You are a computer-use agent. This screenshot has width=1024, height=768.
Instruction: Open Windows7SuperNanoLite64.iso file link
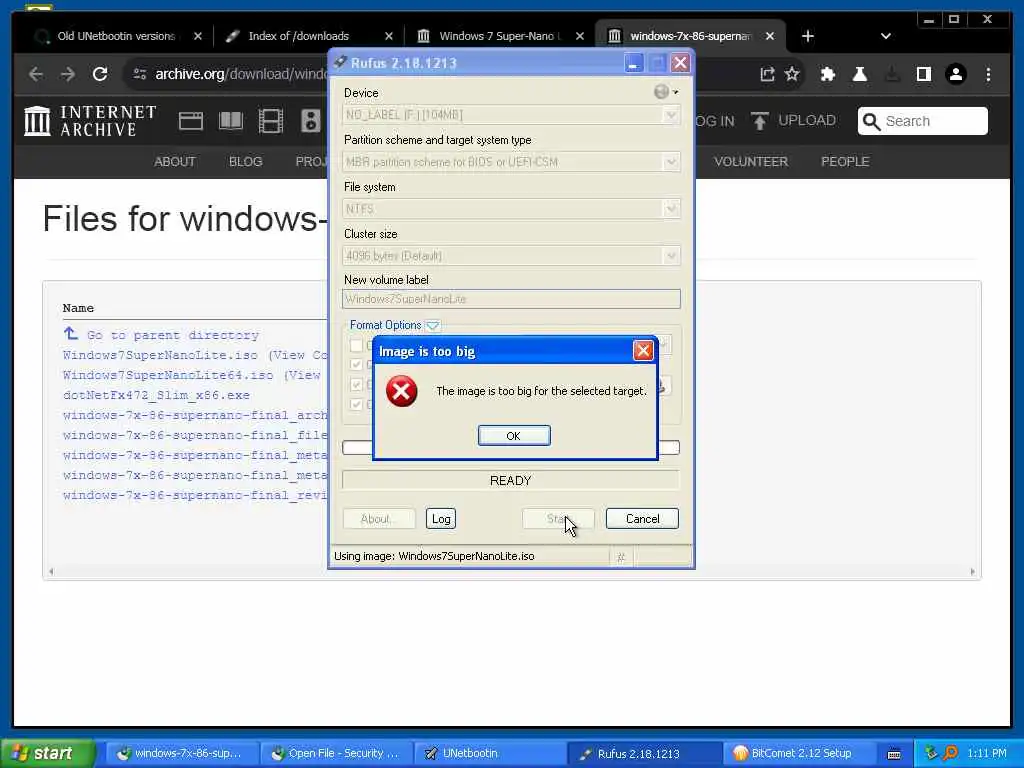(x=168, y=376)
